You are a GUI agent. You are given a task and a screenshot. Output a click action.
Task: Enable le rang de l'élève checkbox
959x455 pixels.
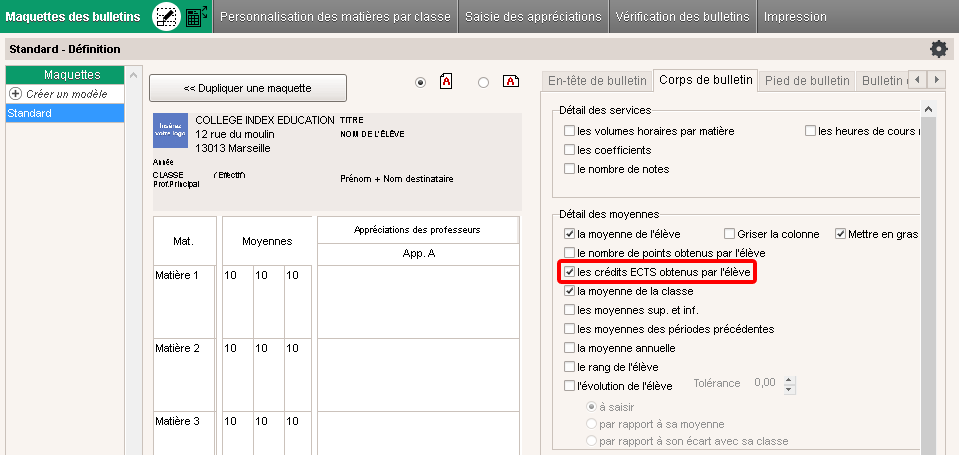click(569, 367)
